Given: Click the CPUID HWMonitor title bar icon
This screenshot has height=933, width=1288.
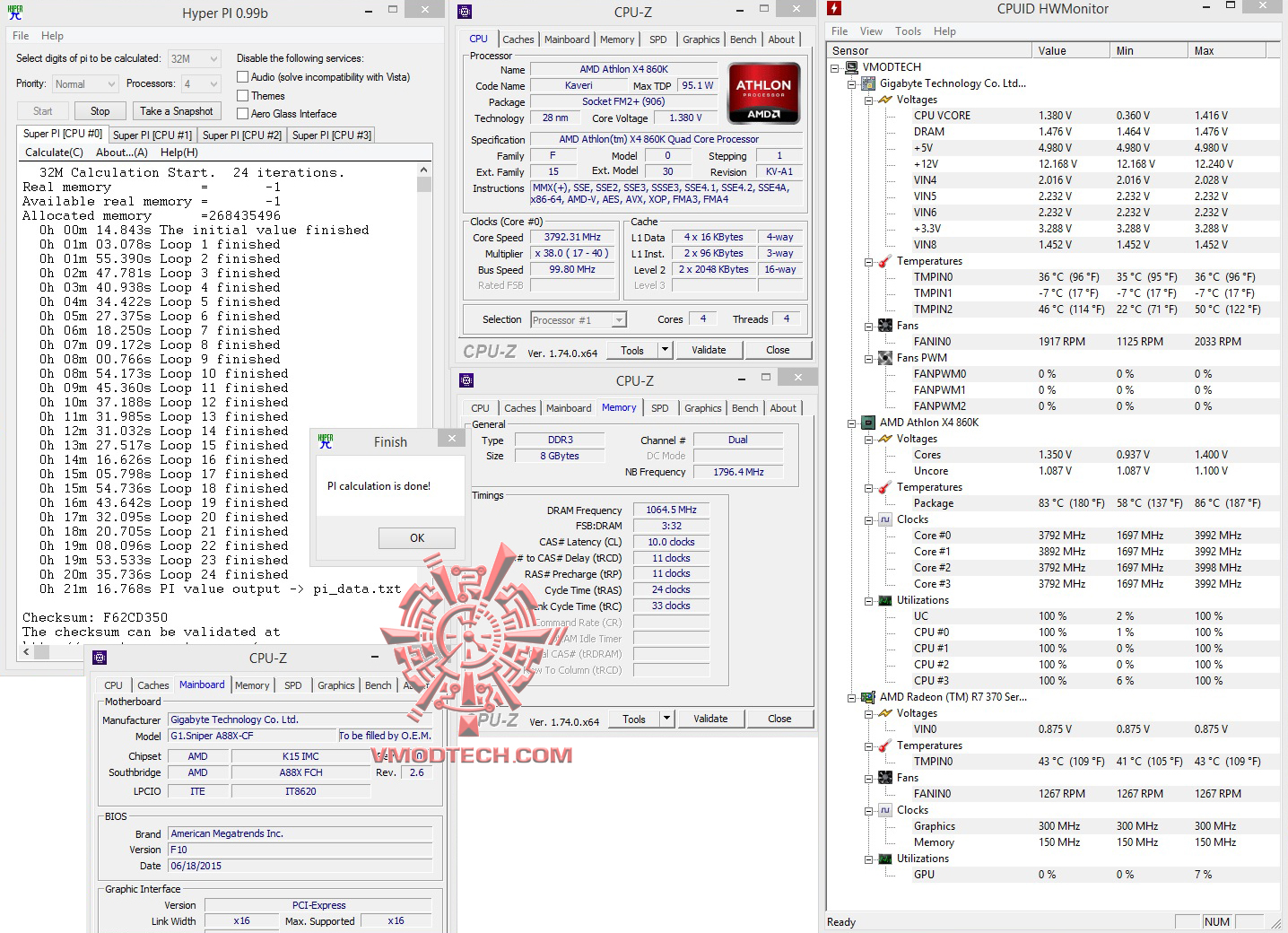Looking at the screenshot, I should coord(834,9).
